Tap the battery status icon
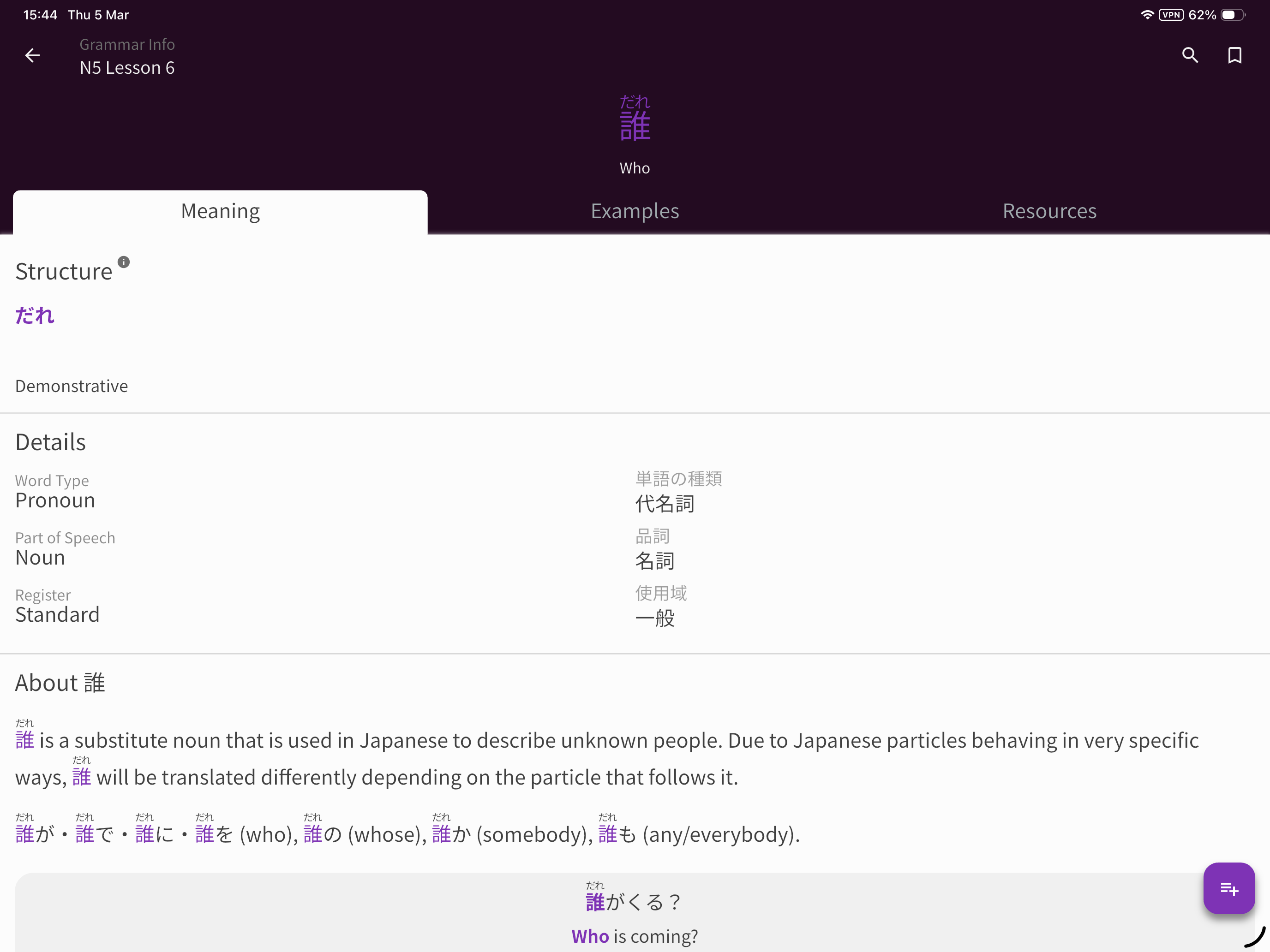1270x952 pixels. pyautogui.click(x=1232, y=15)
